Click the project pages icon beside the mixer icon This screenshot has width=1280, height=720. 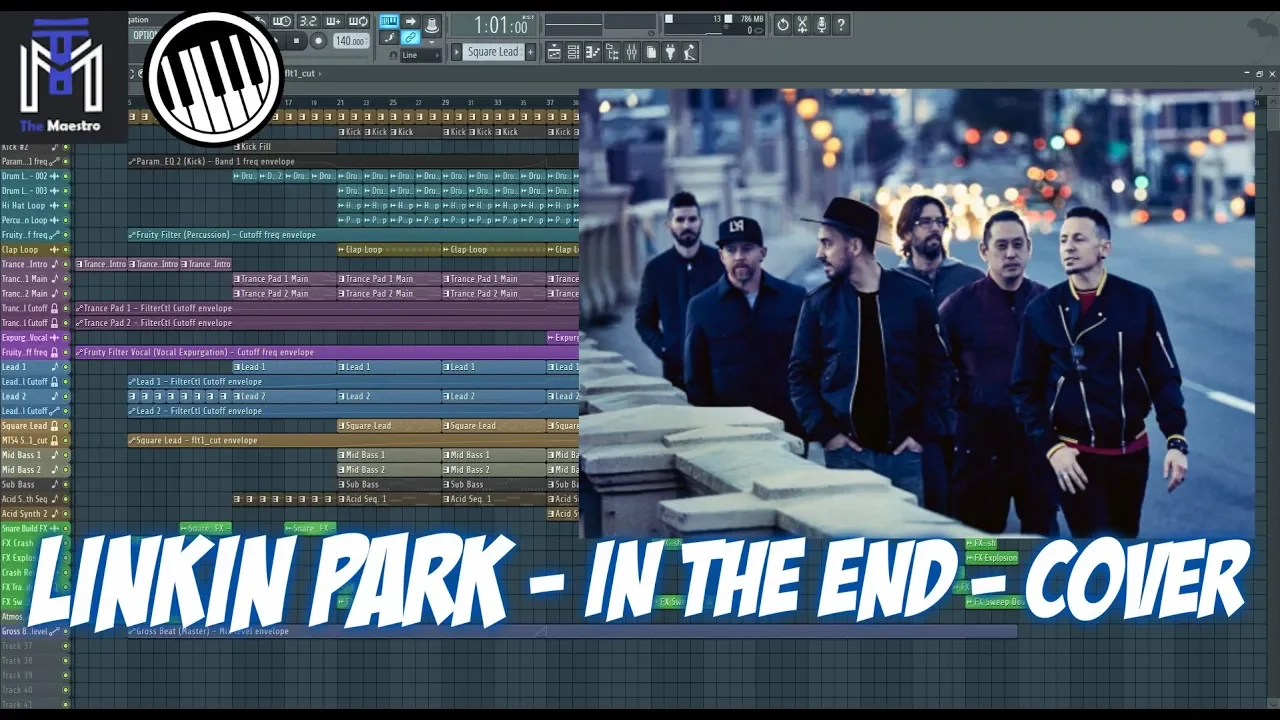click(651, 52)
